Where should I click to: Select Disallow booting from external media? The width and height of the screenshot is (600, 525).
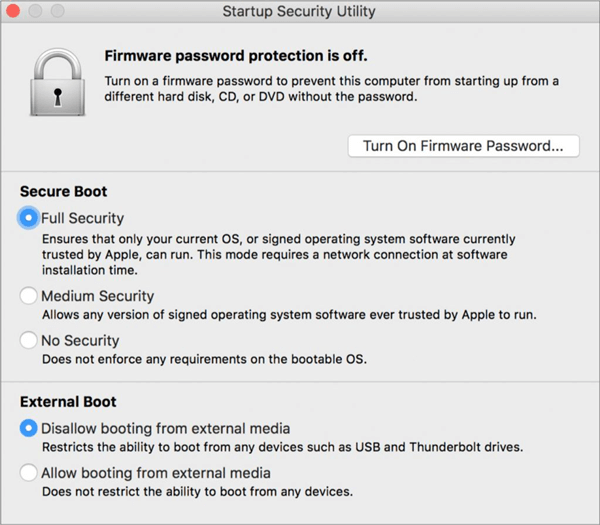click(x=29, y=429)
